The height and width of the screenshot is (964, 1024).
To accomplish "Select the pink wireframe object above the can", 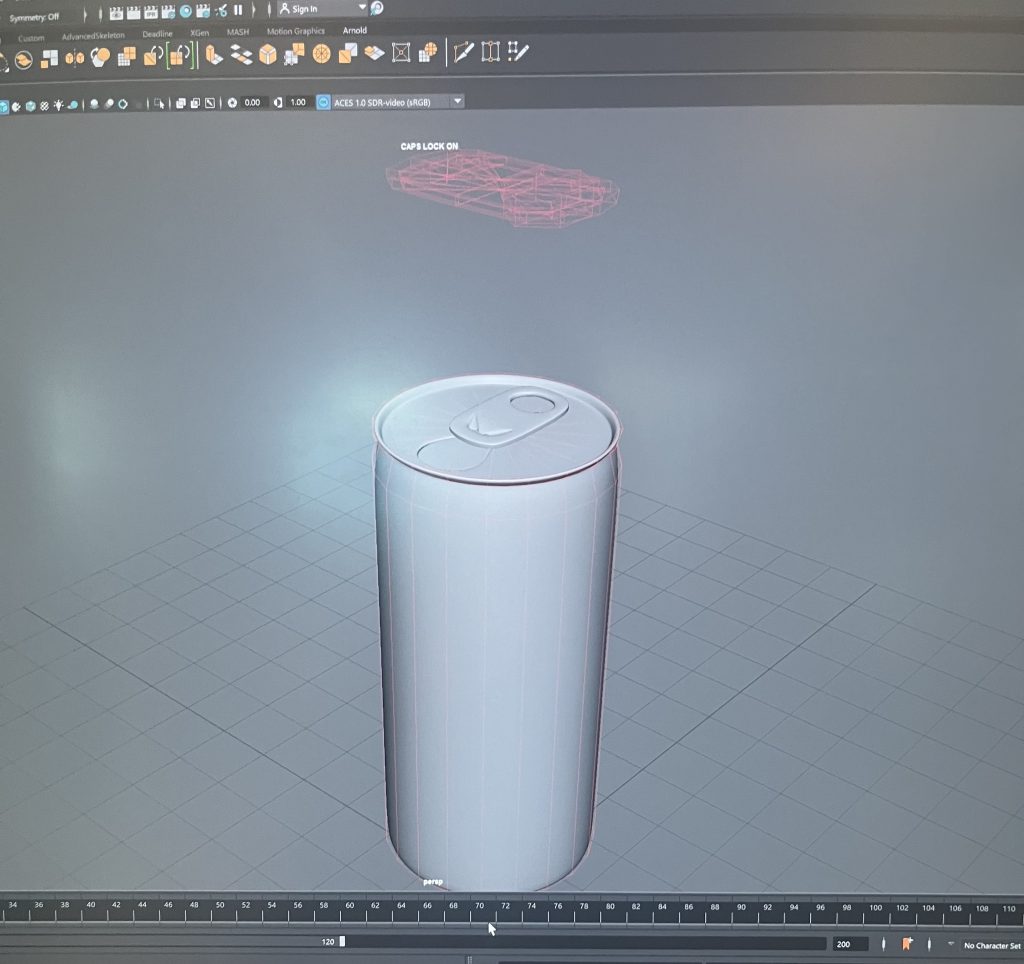I will coord(502,188).
